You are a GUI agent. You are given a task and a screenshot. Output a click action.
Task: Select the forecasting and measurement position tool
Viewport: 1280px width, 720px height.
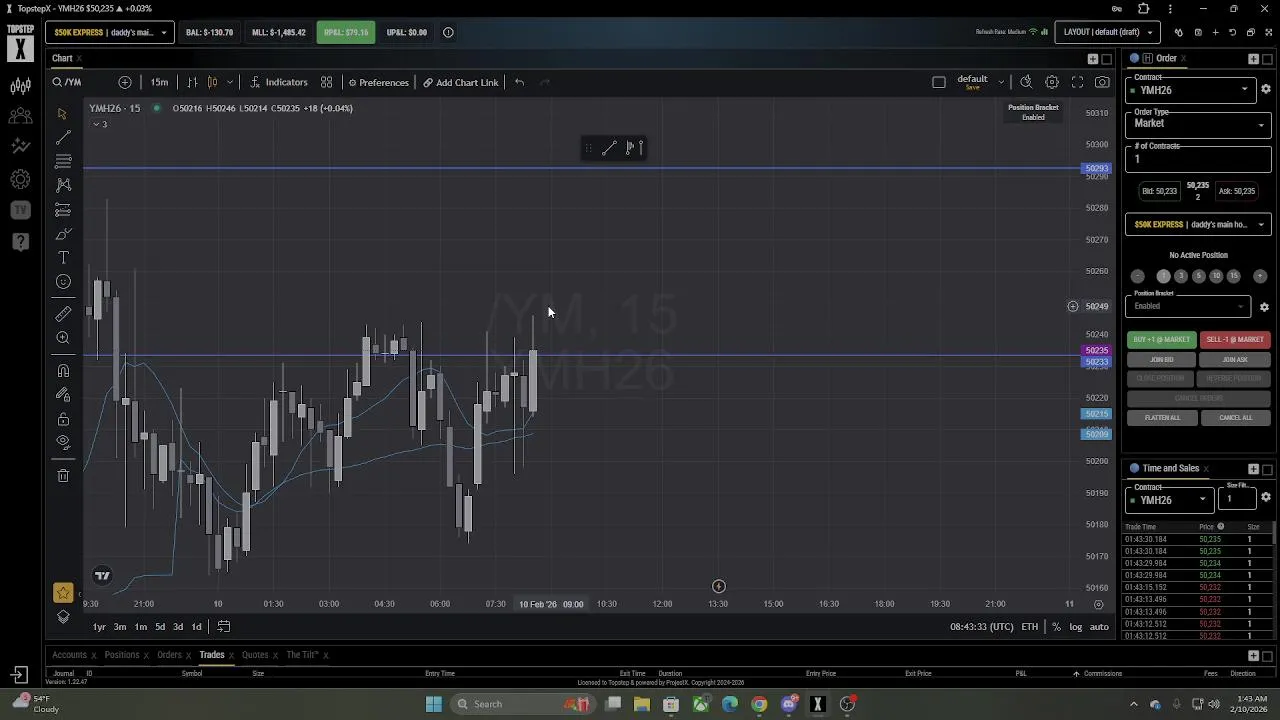coord(63,210)
